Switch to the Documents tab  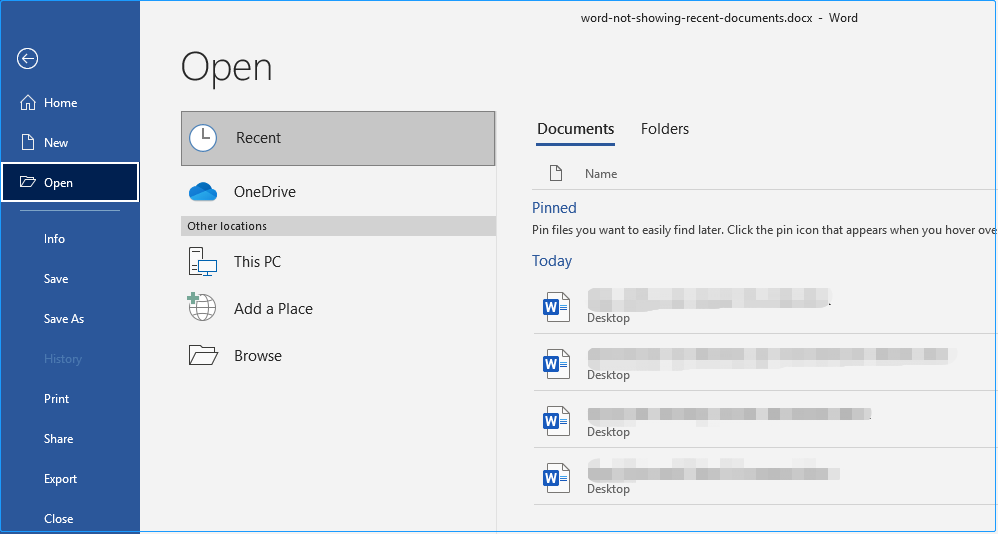[x=575, y=129]
